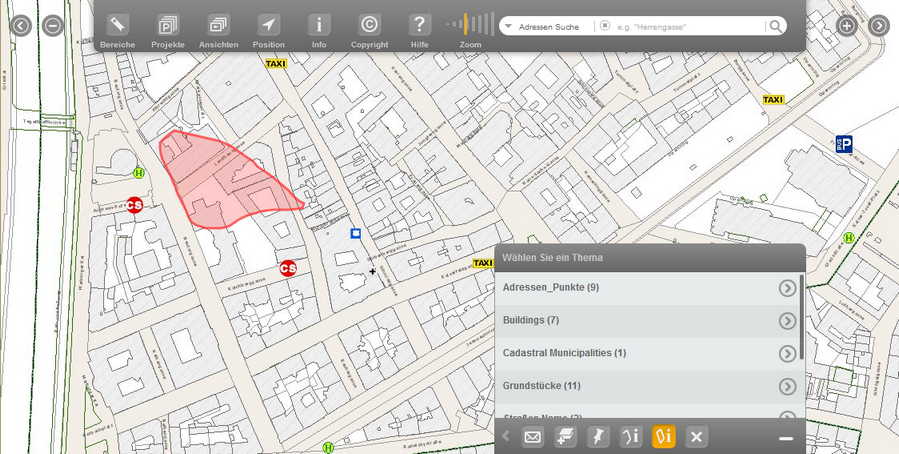Click the Ansichten views icon
Image resolution: width=899 pixels, height=454 pixels.
(x=218, y=25)
